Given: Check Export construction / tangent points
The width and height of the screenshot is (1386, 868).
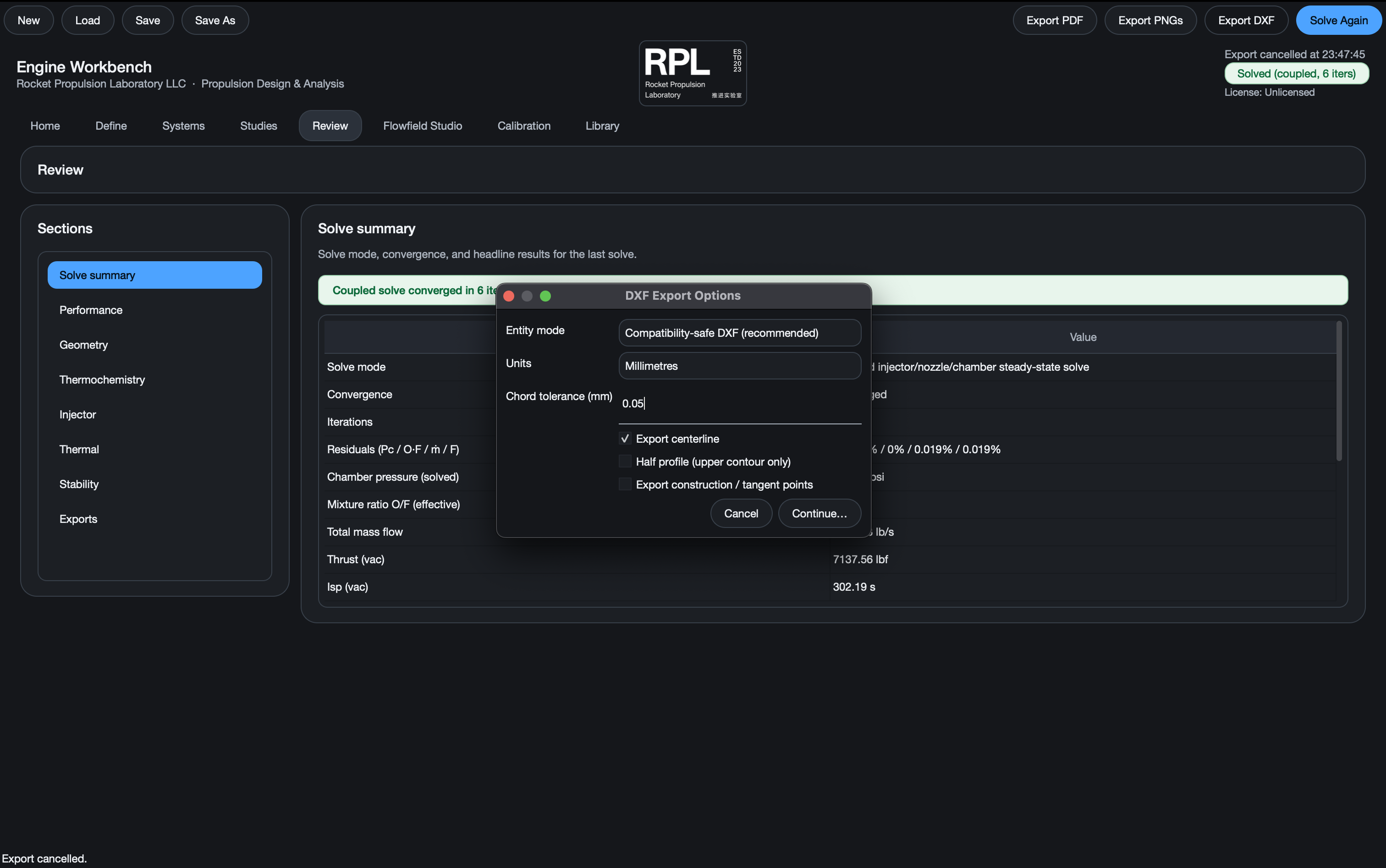Looking at the screenshot, I should (x=625, y=484).
